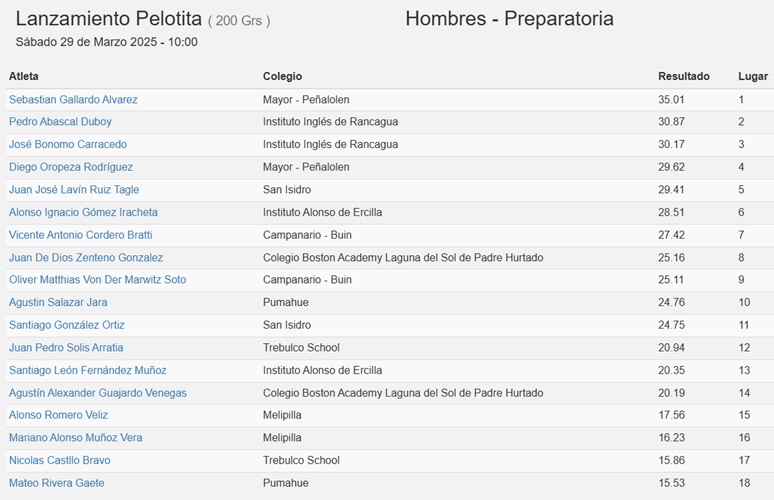
Task: Select Diego Oropeza Rodríguez link
Action: [x=71, y=167]
